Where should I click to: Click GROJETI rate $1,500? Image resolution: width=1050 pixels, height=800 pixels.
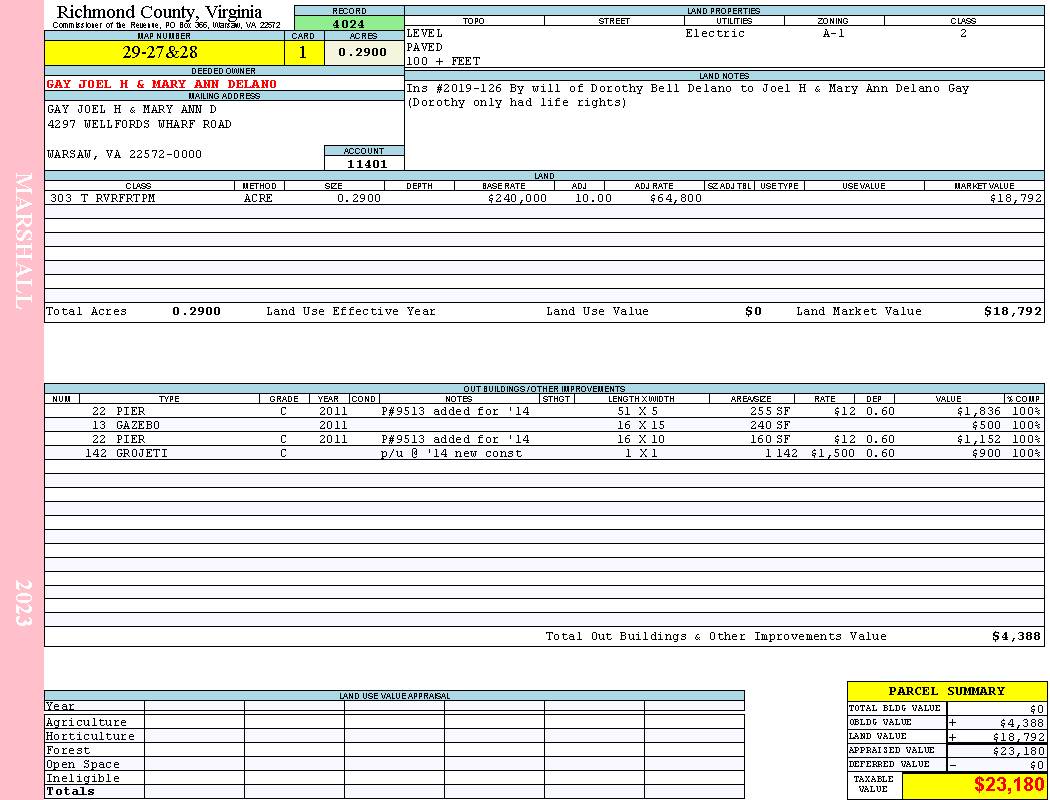[x=833, y=453]
